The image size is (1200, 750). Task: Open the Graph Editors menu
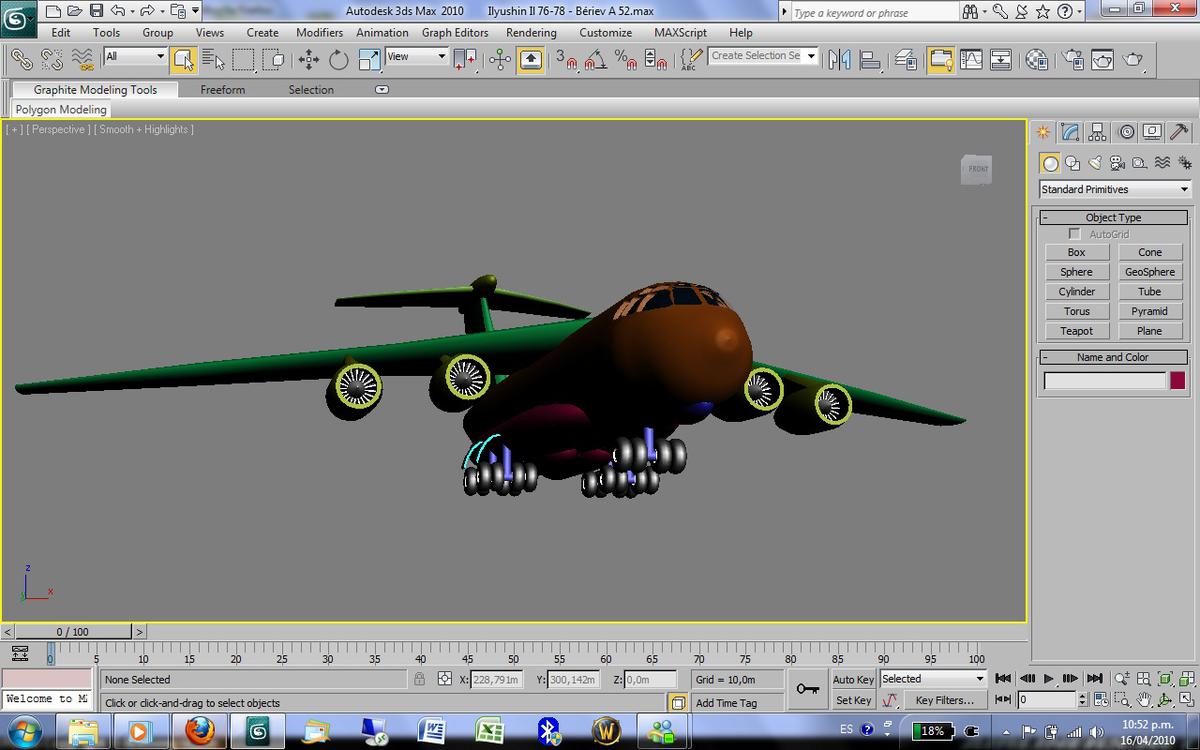pyautogui.click(x=455, y=32)
